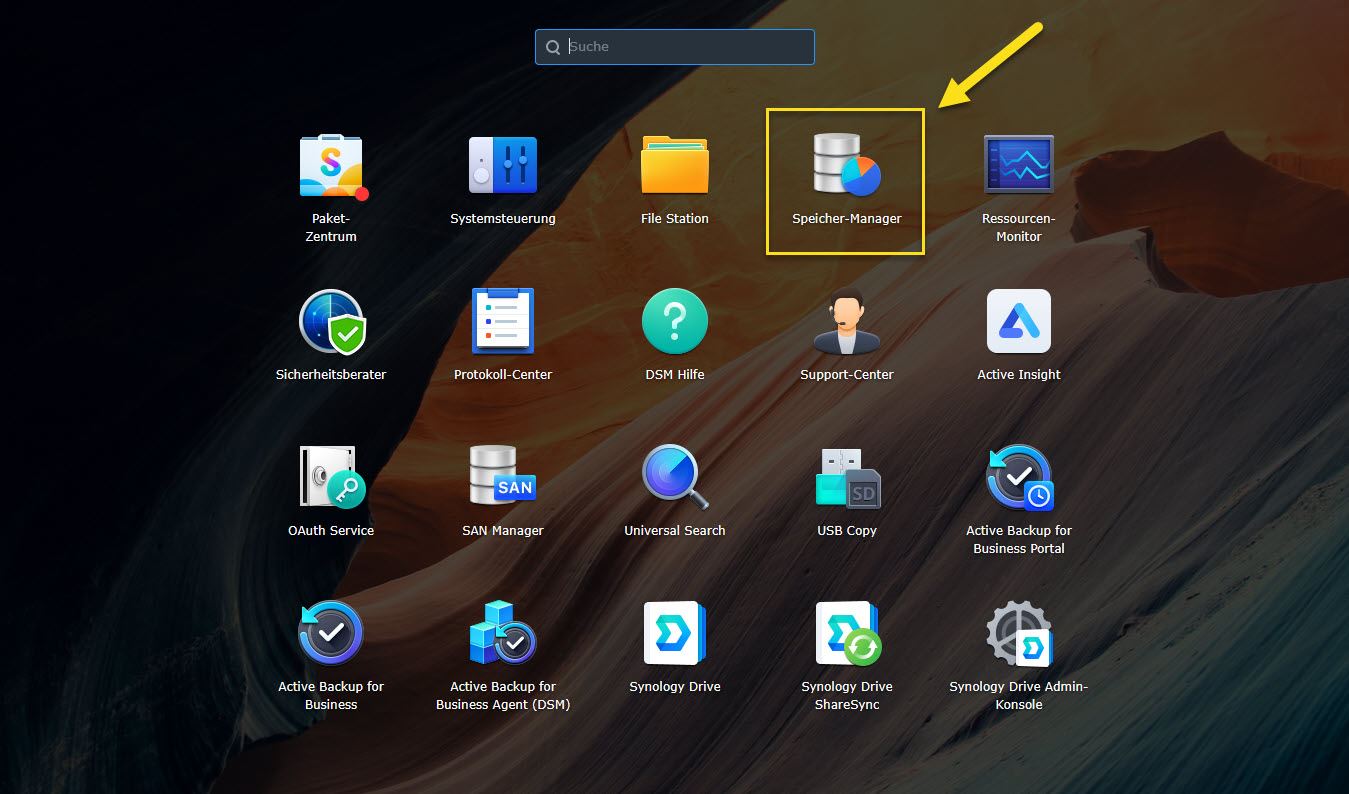The height and width of the screenshot is (794, 1349).
Task: Launch Ressourcen-Monitor
Action: 1018,166
